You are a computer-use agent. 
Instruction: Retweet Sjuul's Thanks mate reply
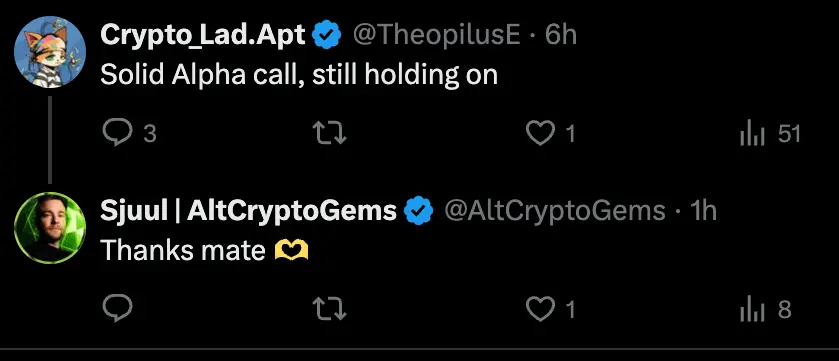pyautogui.click(x=329, y=309)
